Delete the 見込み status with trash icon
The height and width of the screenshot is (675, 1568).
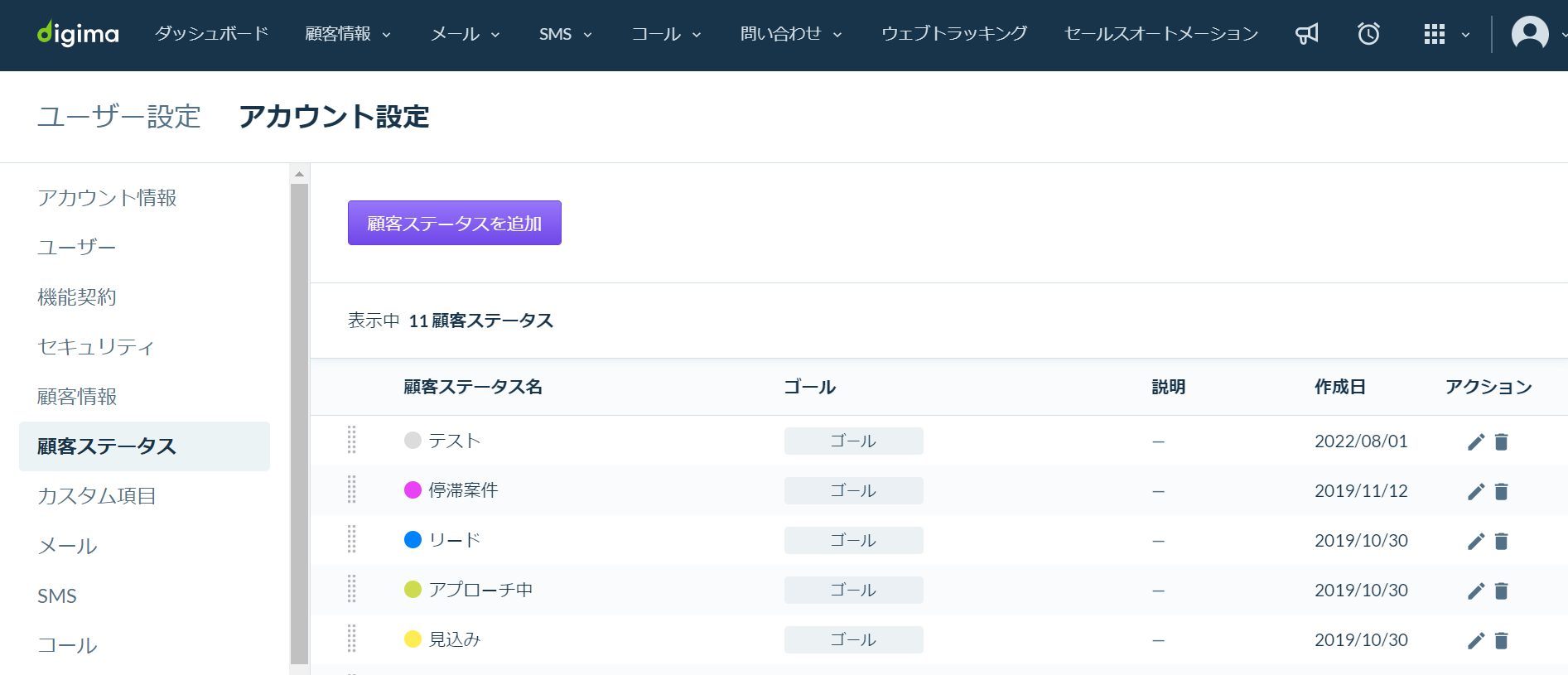(1501, 640)
